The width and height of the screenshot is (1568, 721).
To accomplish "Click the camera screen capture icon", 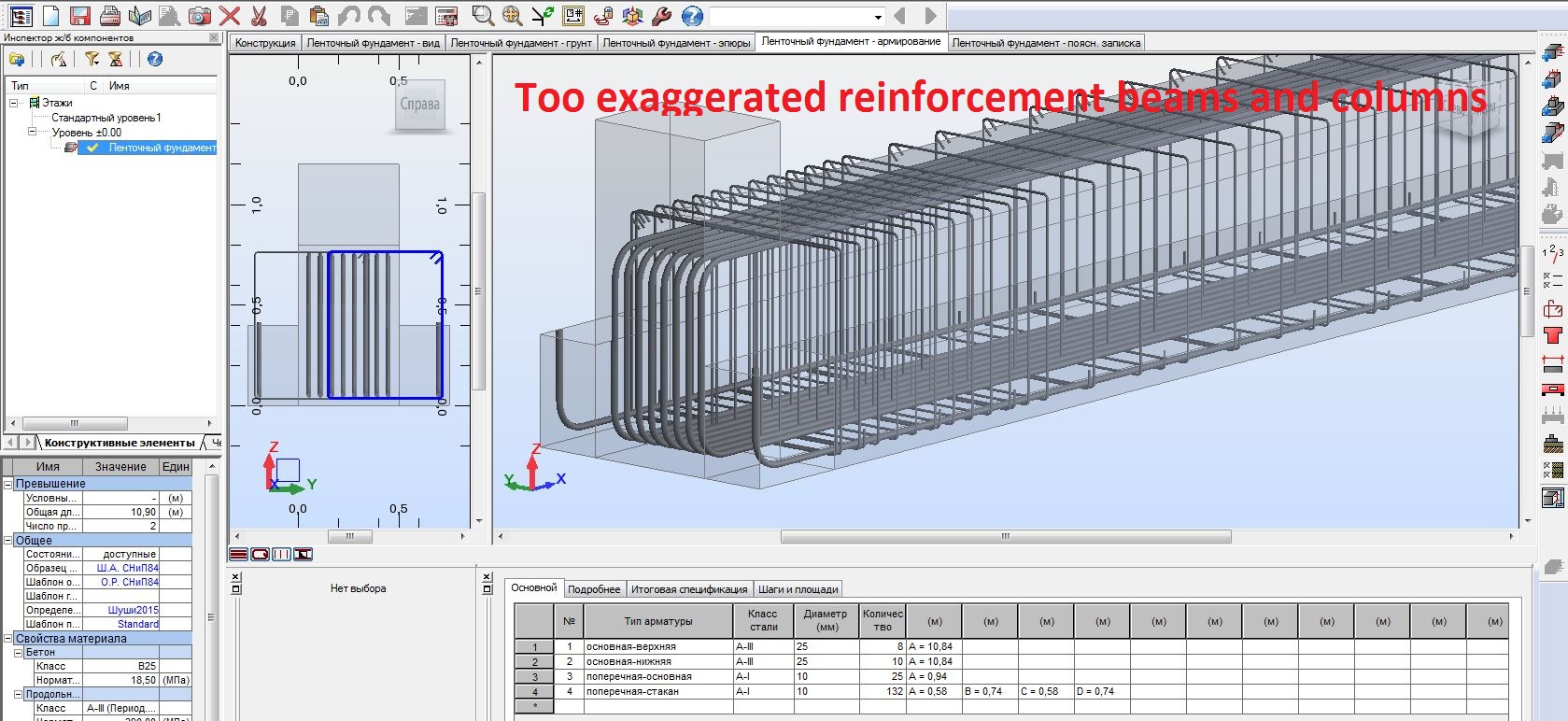I will (x=200, y=16).
